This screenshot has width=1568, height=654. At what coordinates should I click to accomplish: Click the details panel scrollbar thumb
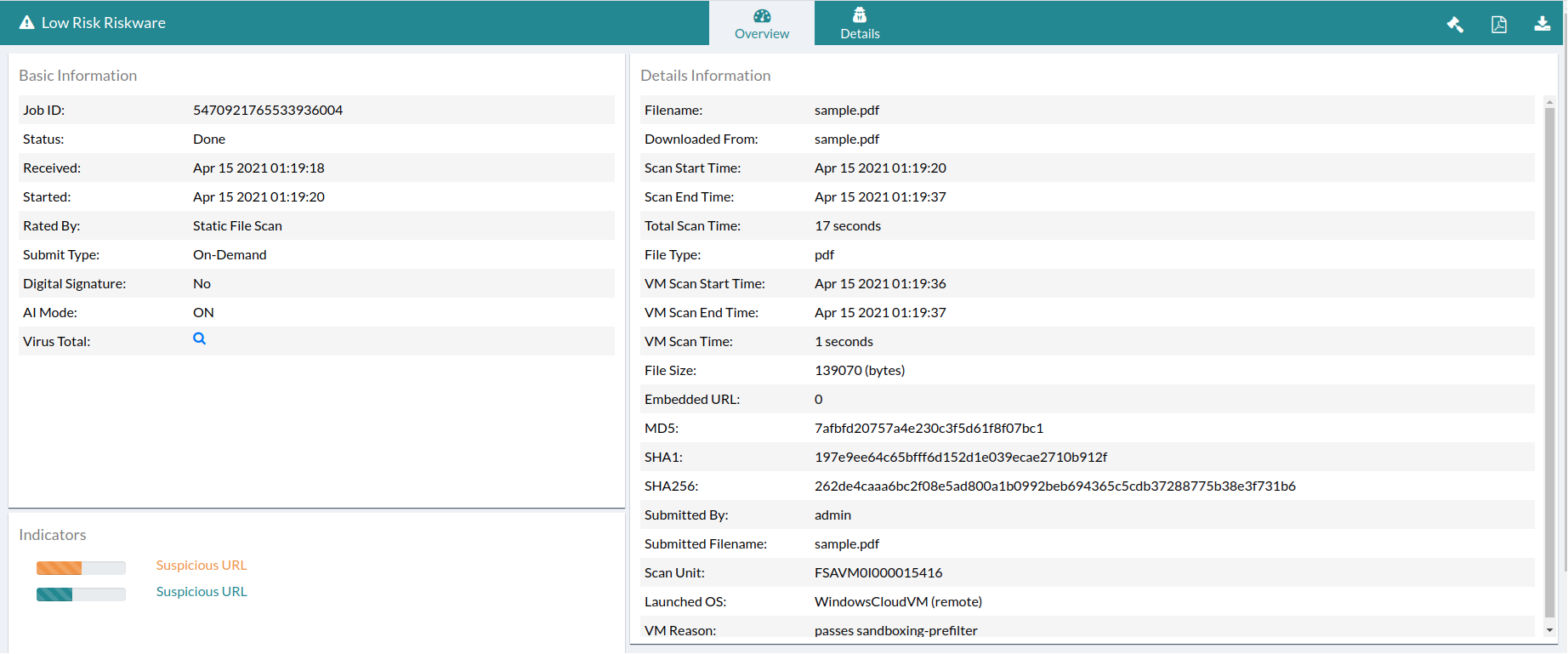point(1549,361)
